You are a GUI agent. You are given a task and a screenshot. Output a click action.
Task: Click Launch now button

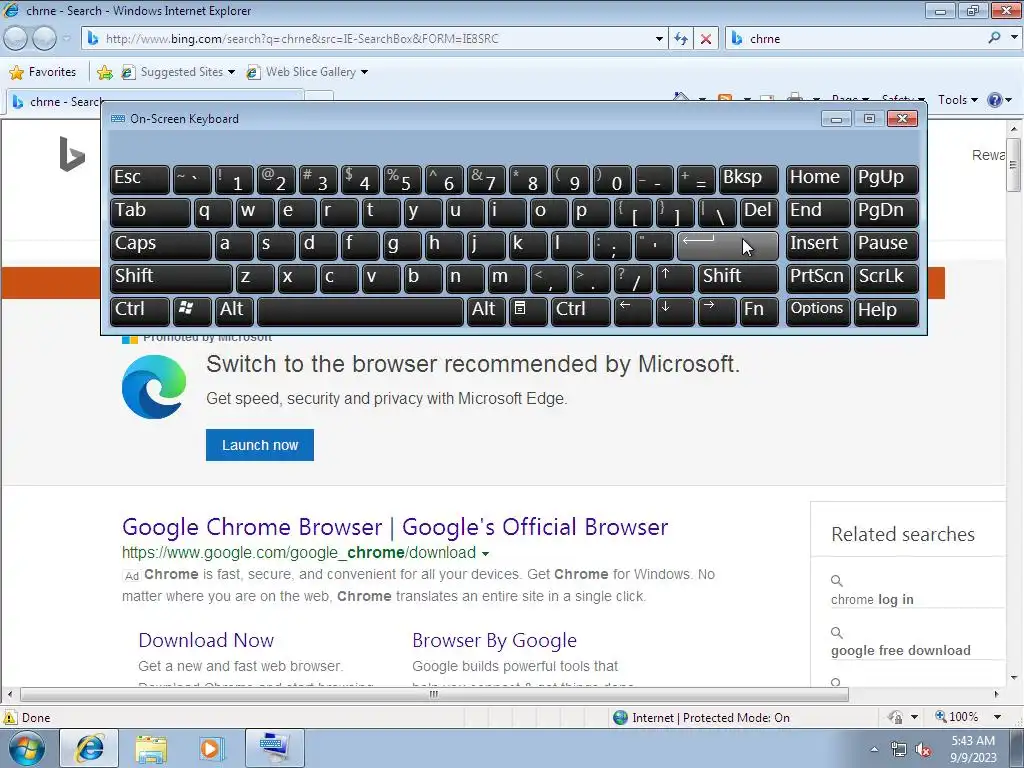pos(260,445)
